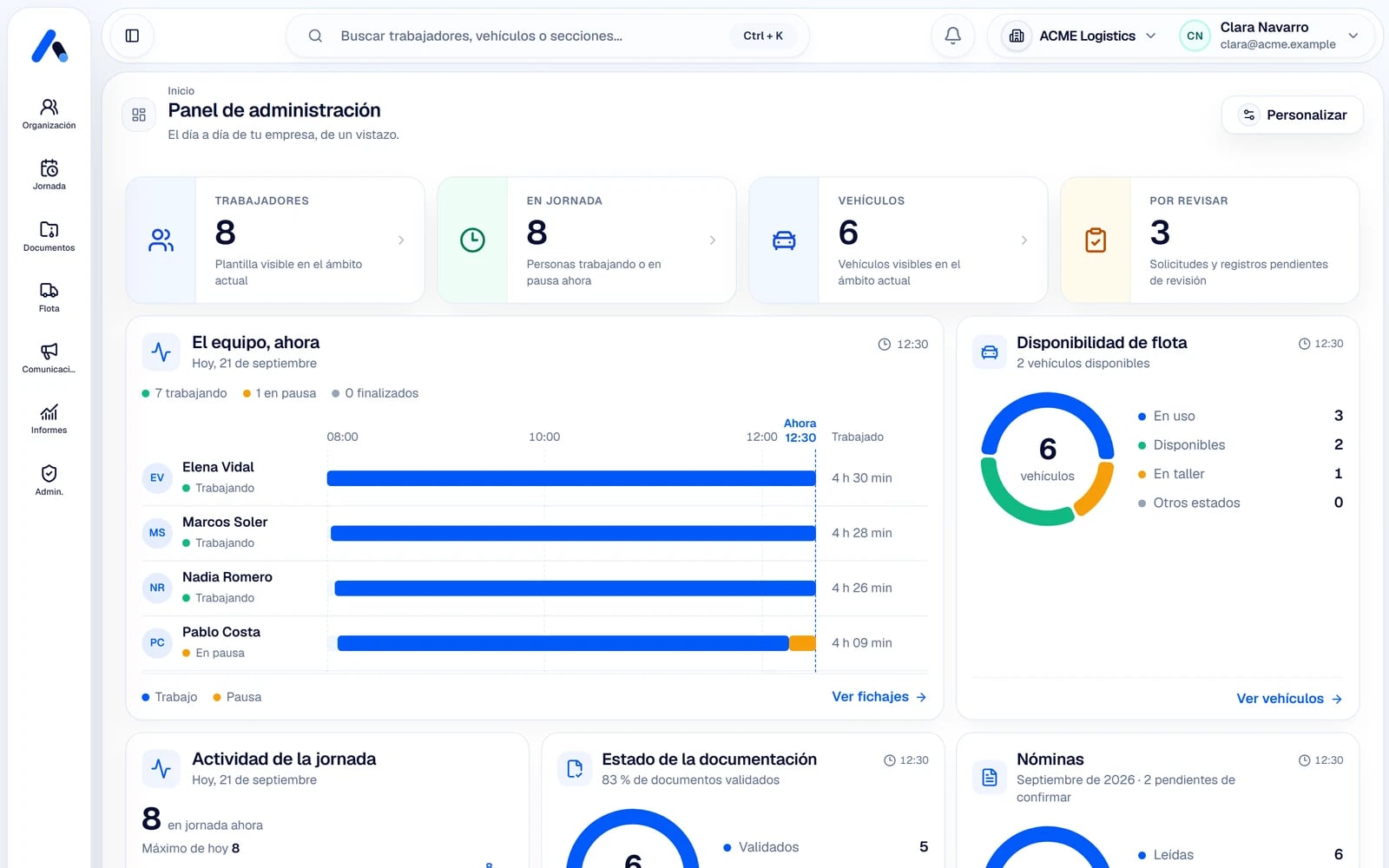Click the Pausa chart legend label
This screenshot has width=1389, height=868.
coord(237,697)
